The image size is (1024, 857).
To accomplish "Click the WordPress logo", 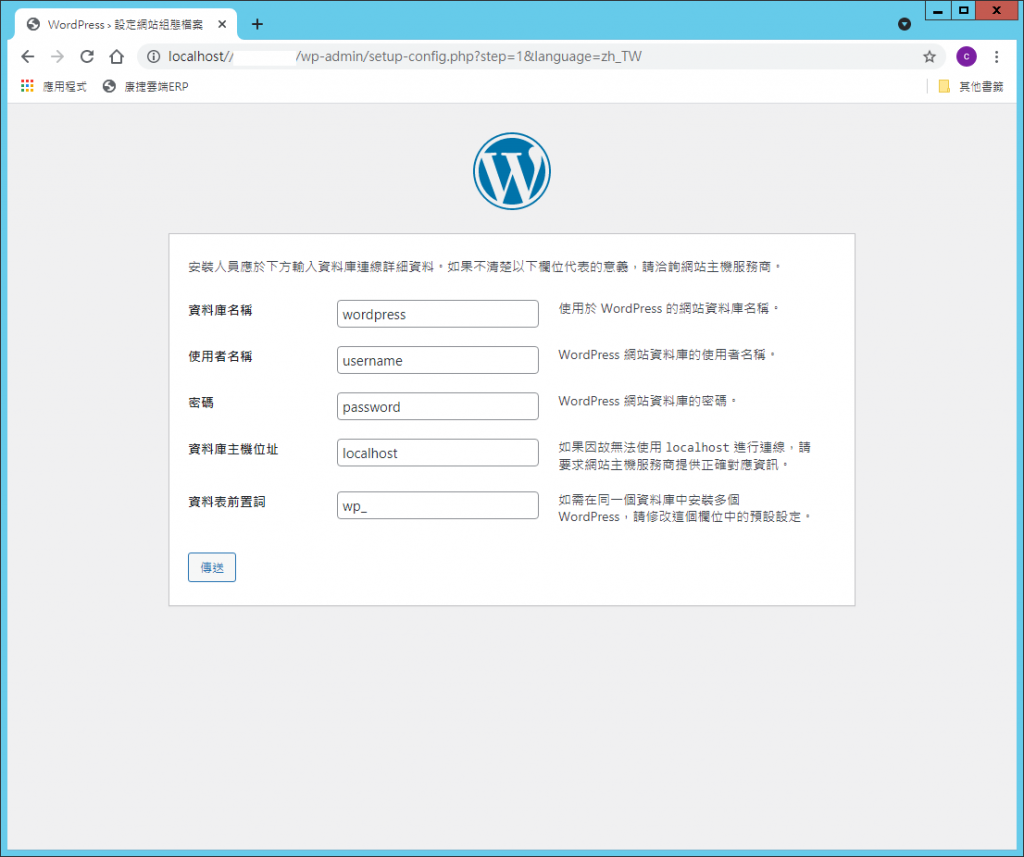I will (511, 171).
